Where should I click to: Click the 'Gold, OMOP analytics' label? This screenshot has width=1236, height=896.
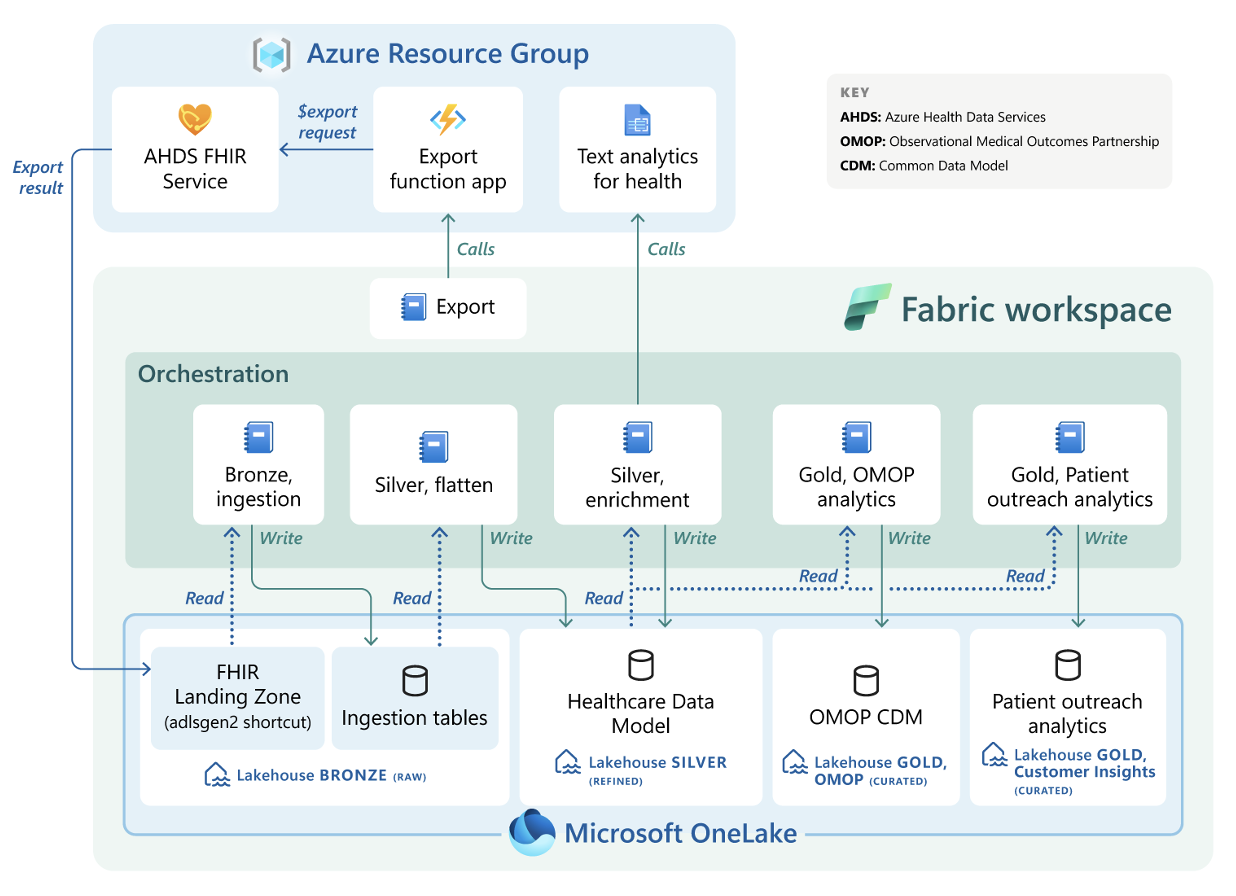856,487
